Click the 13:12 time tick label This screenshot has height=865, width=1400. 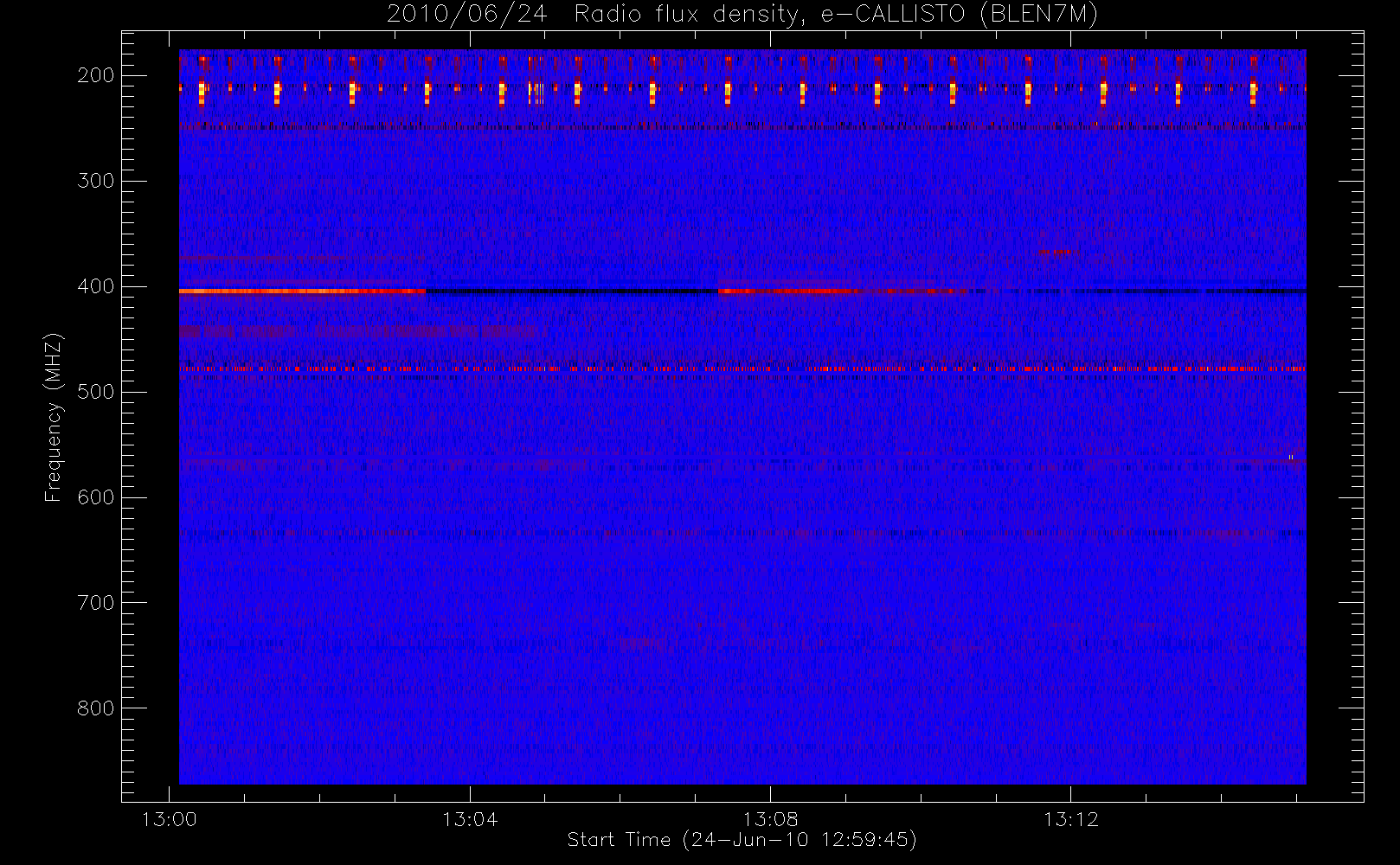coord(1070,819)
